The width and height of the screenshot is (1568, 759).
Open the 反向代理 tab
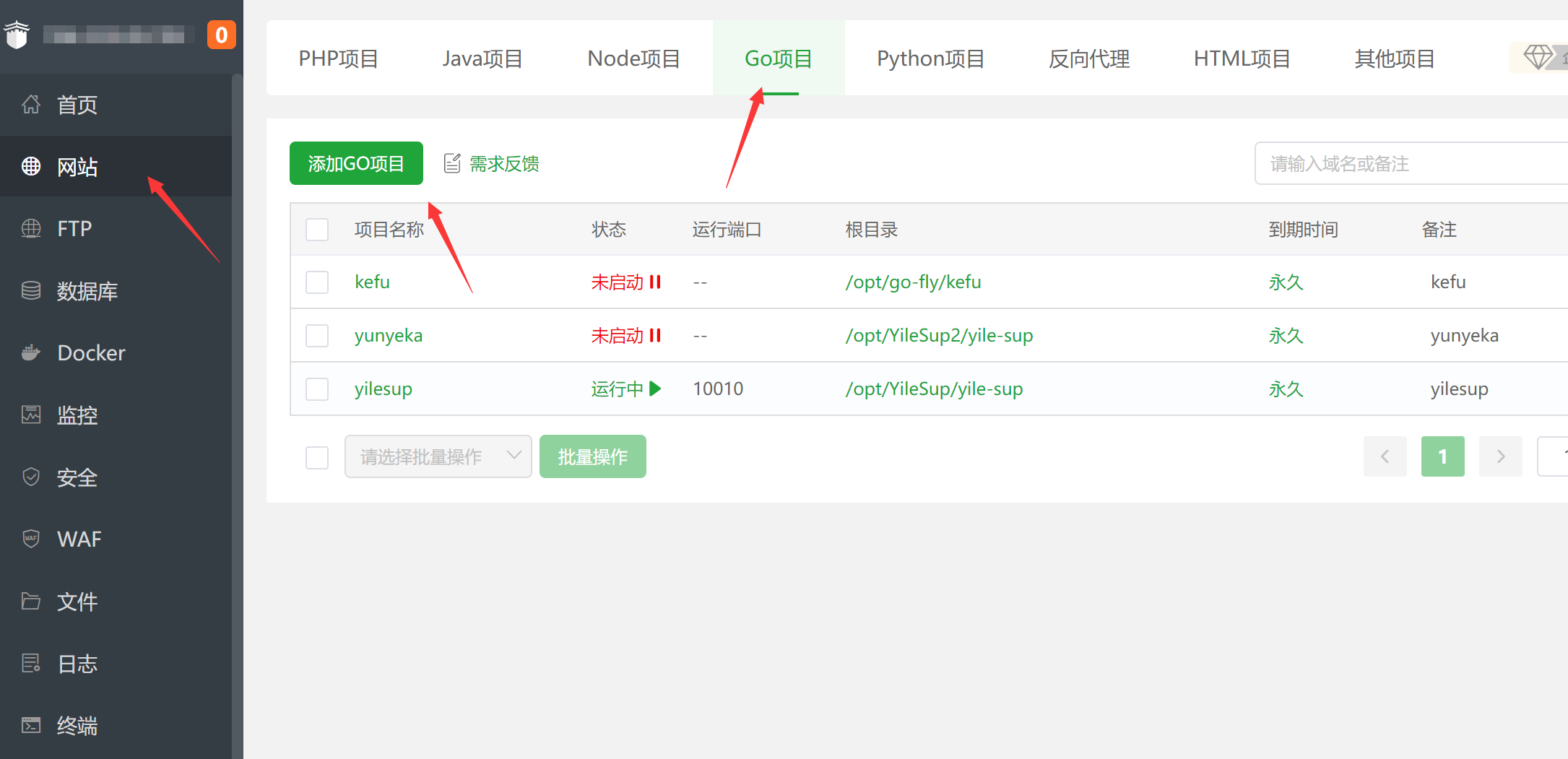tap(1088, 58)
